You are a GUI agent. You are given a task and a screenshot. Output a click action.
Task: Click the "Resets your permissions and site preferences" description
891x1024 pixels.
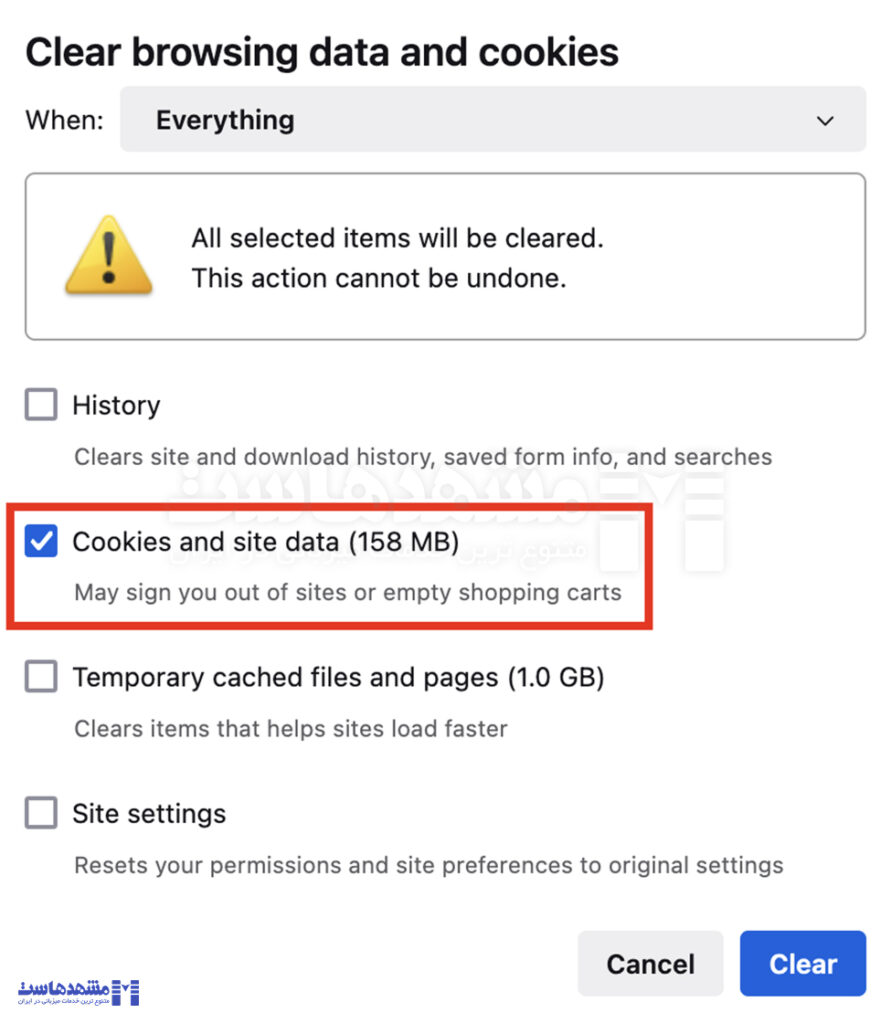point(428,864)
